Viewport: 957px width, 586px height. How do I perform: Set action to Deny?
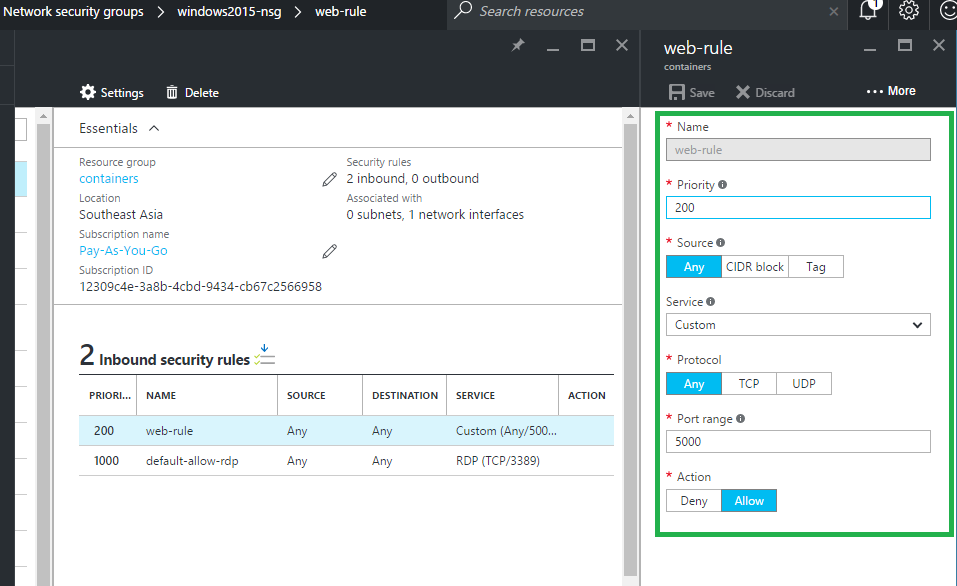point(694,501)
